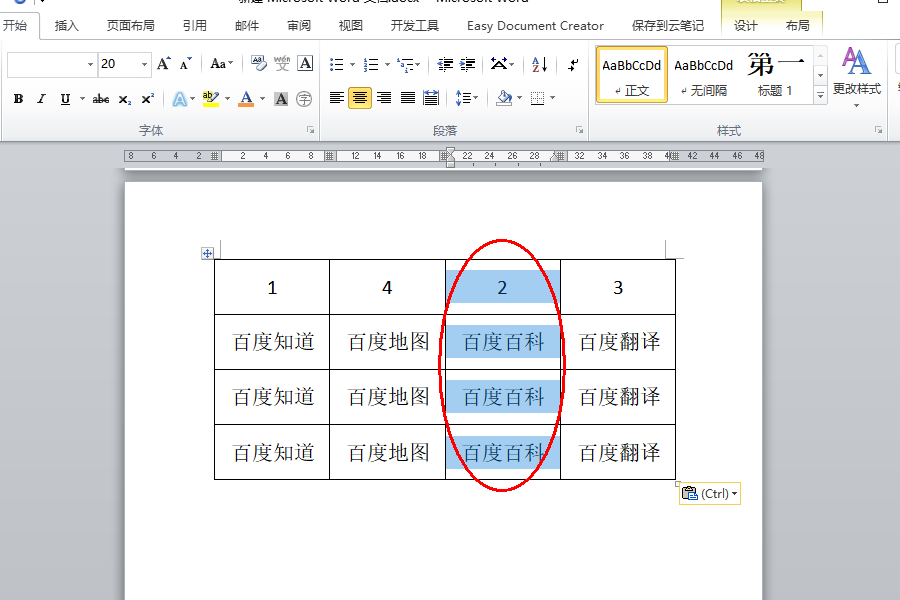The height and width of the screenshot is (600, 900).
Task: Open the font size dropdown showing 20
Action: [144, 64]
